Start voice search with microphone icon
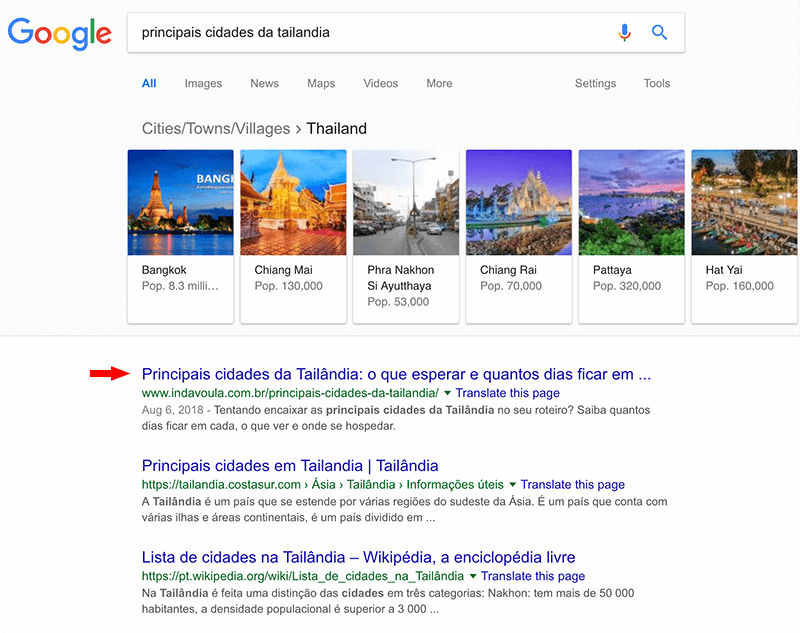 pyautogui.click(x=624, y=33)
